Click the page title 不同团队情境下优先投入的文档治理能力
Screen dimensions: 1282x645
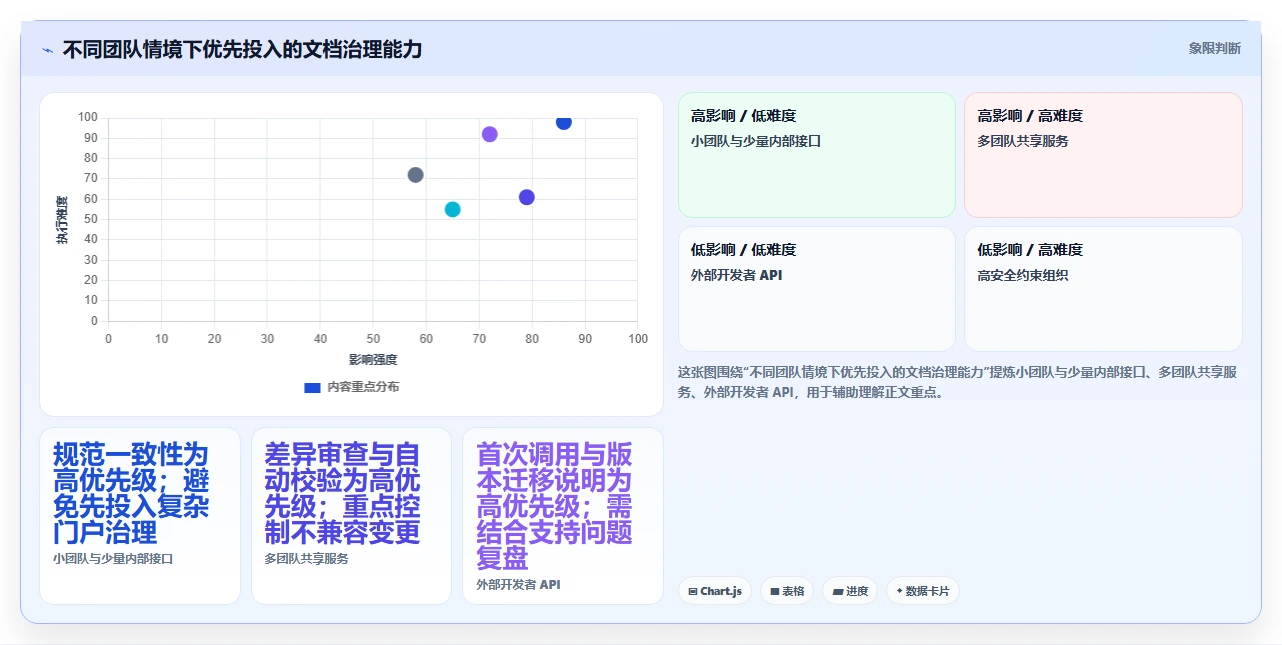pyautogui.click(x=242, y=49)
